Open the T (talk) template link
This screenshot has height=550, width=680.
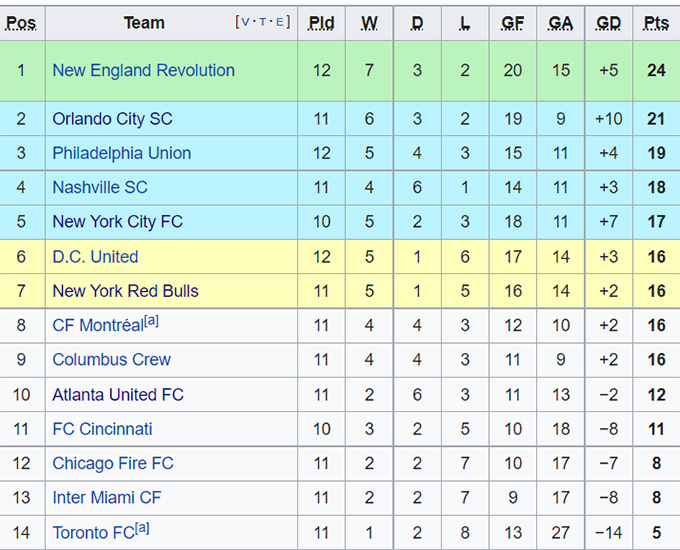(263, 22)
